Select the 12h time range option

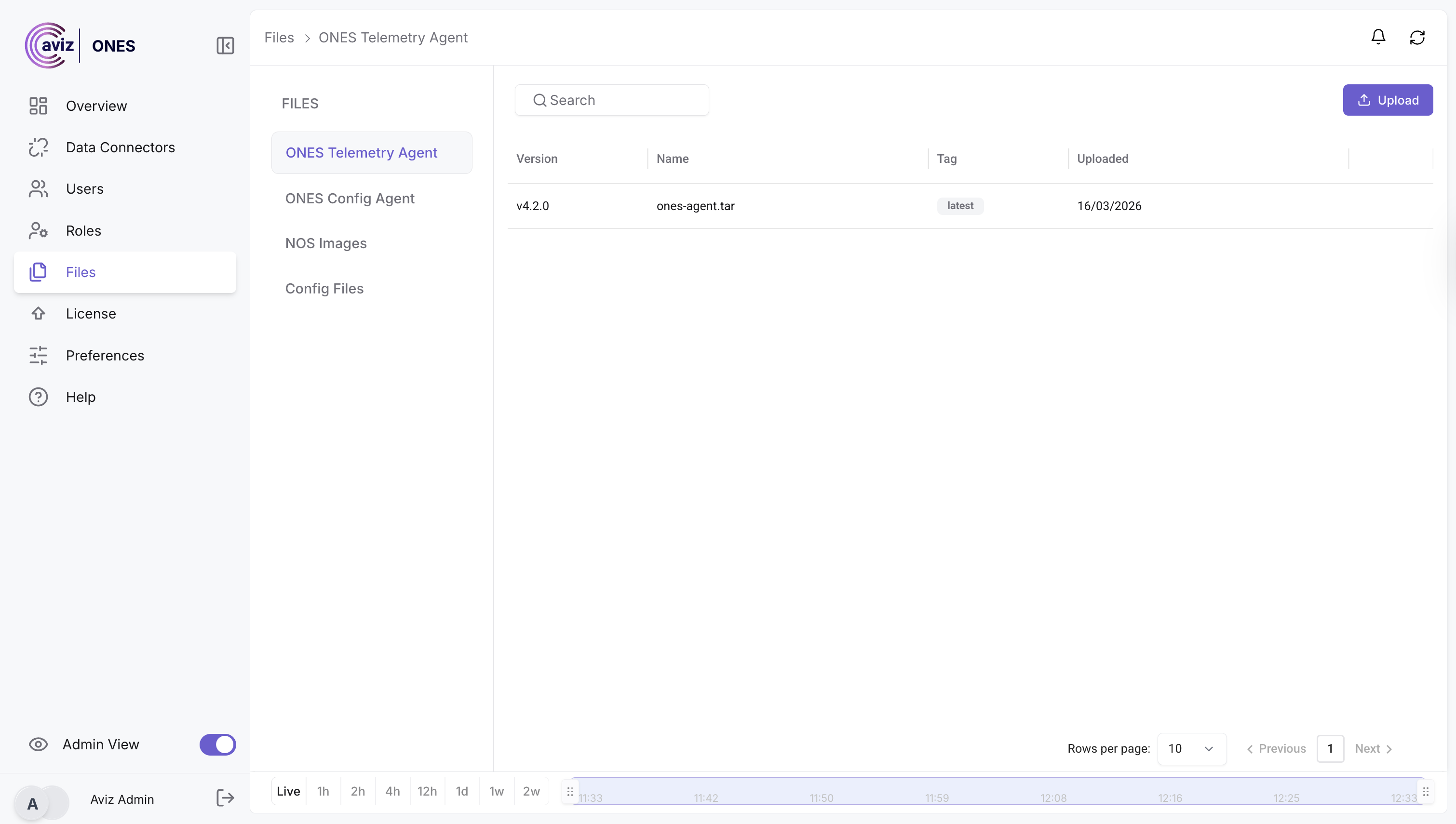tap(427, 791)
